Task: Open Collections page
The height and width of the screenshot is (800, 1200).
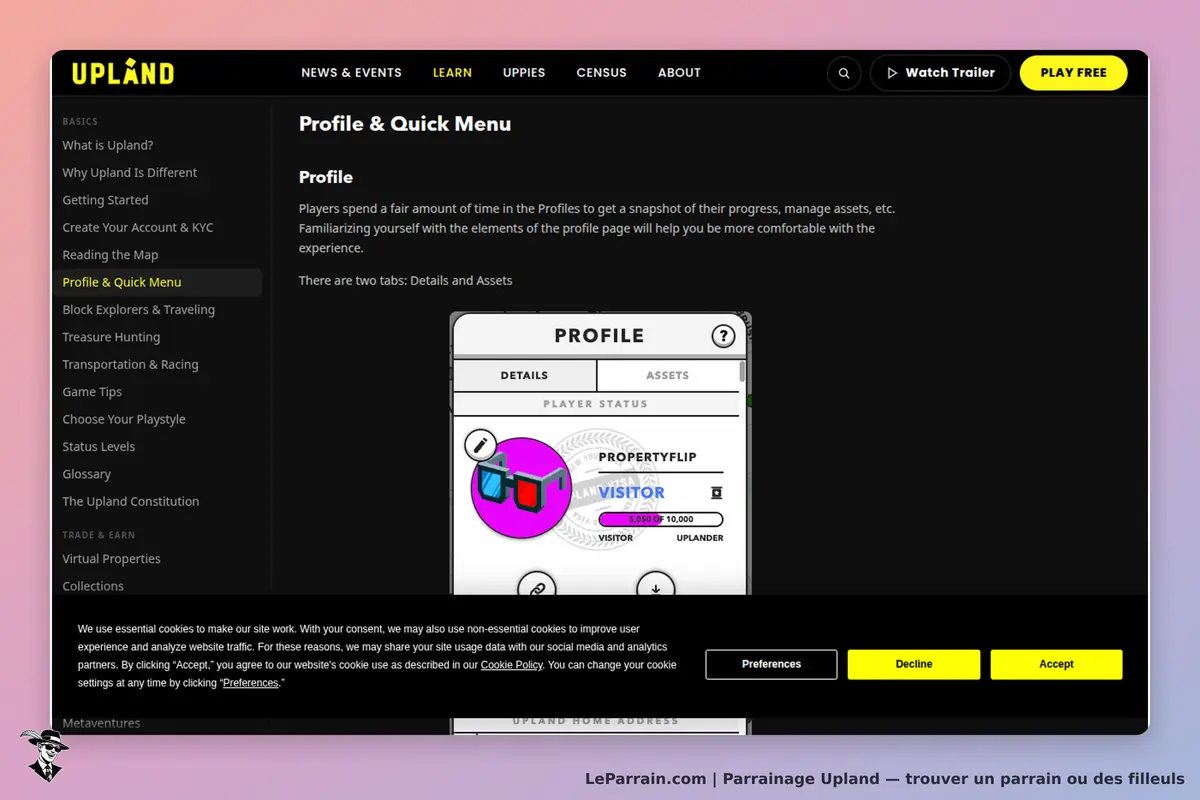Action: click(93, 586)
